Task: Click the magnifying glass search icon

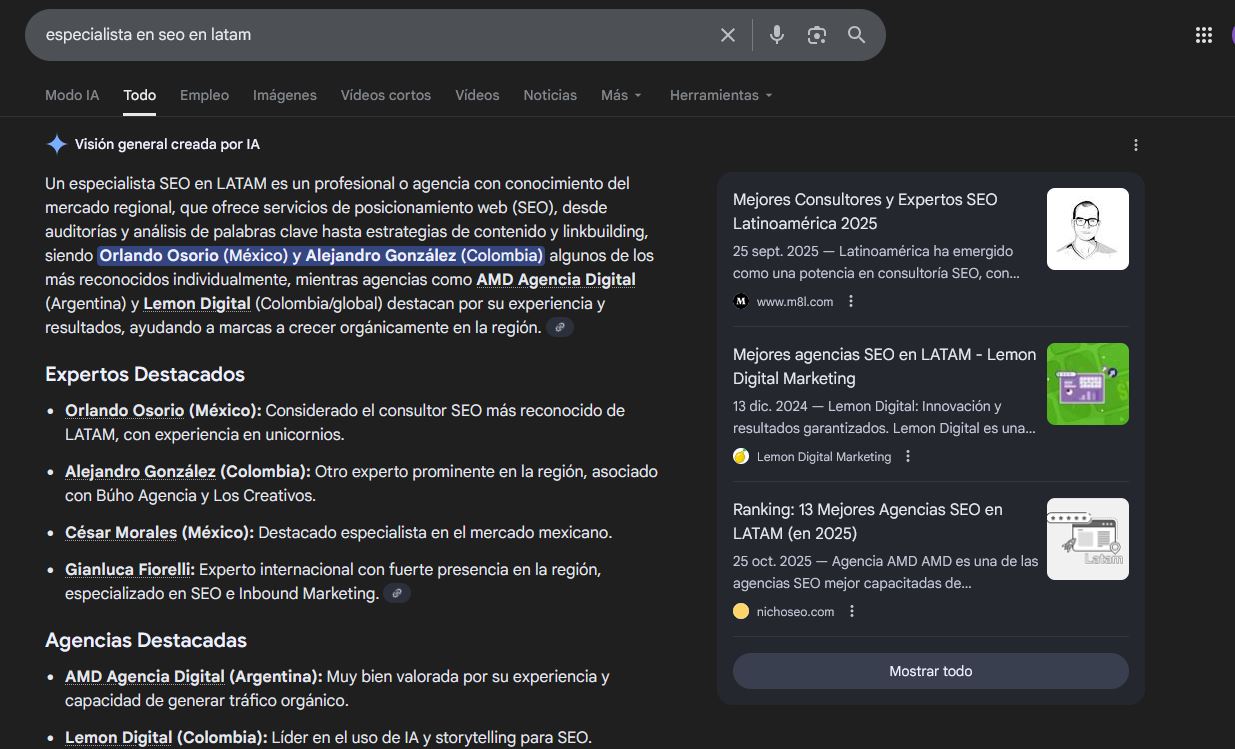Action: (x=856, y=35)
